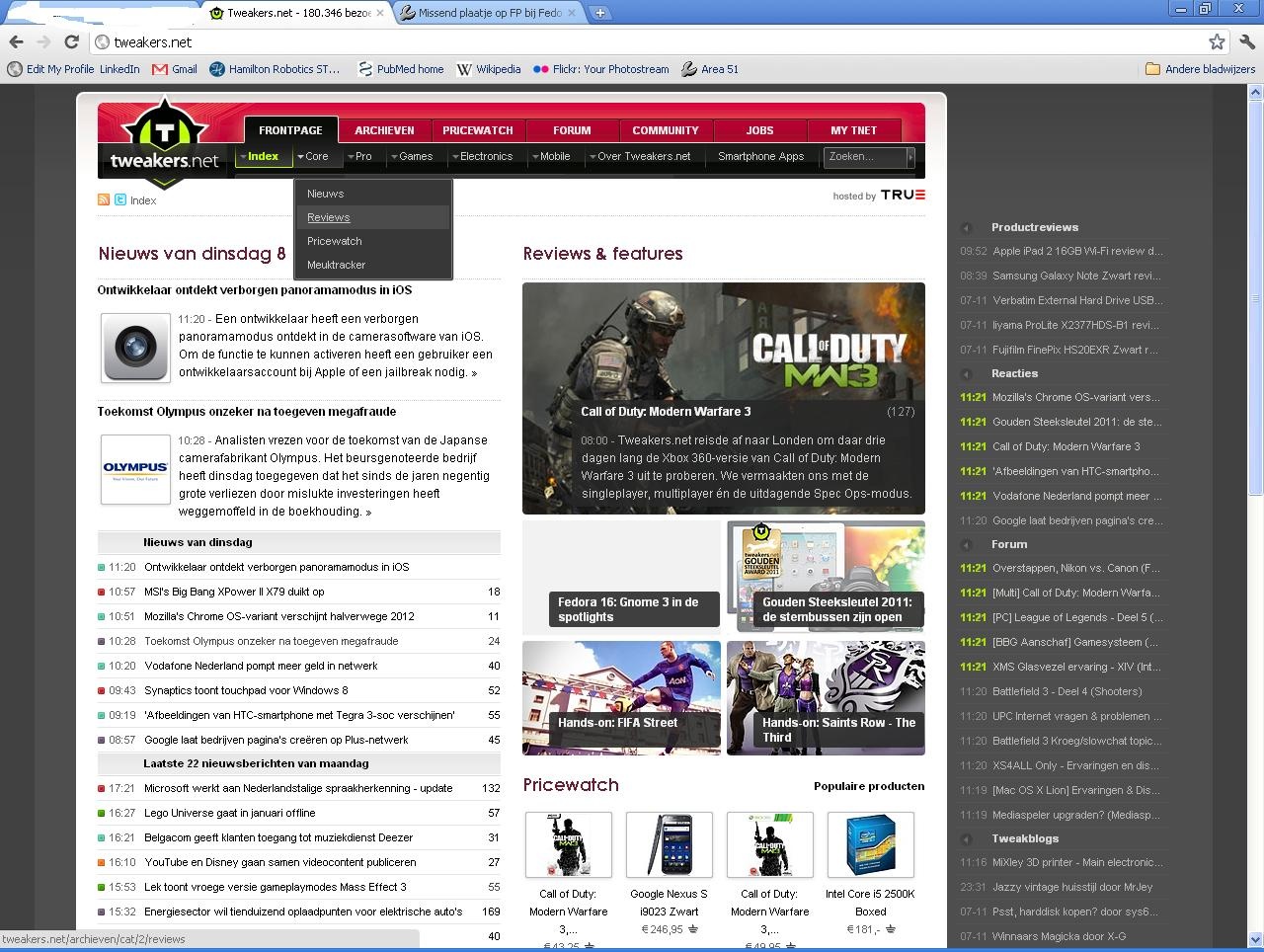Open Apple iPad 2 16GB product review
This screenshot has width=1264, height=952.
pos(1077,251)
